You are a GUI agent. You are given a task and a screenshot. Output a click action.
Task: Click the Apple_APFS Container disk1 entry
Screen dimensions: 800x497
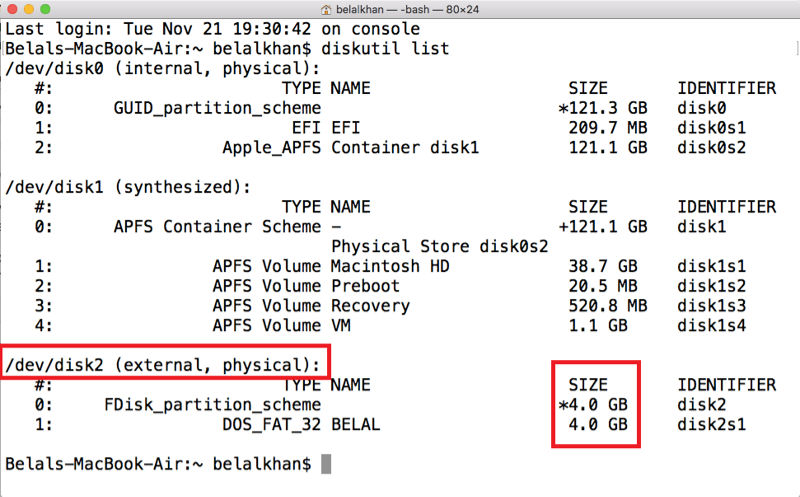tap(351, 147)
